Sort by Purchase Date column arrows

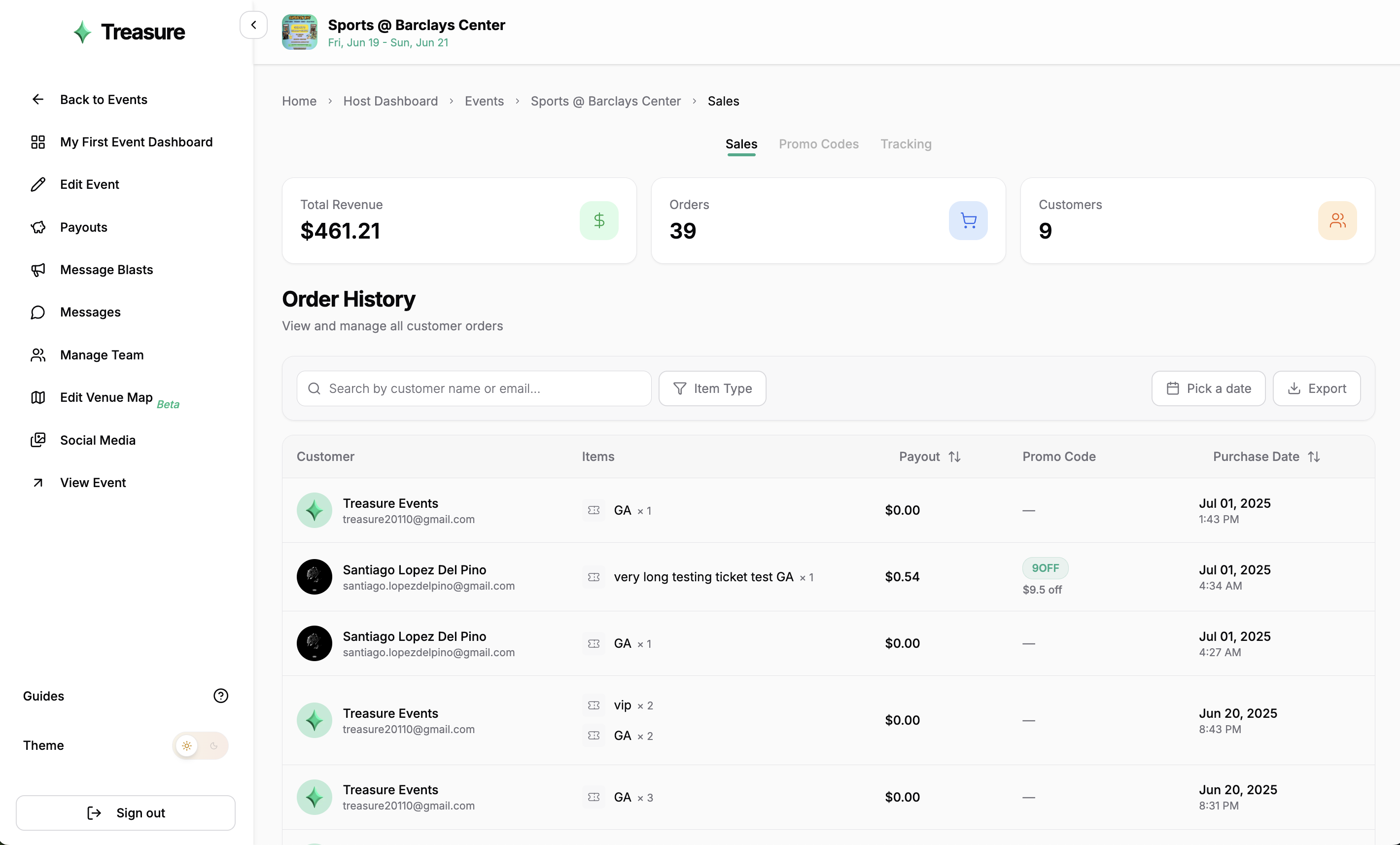1314,457
